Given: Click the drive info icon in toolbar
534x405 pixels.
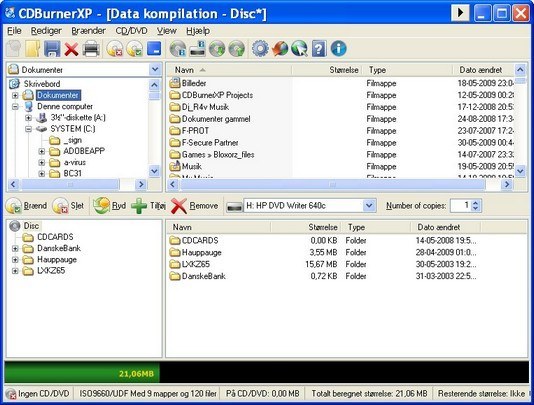Looking at the screenshot, I should point(198,49).
